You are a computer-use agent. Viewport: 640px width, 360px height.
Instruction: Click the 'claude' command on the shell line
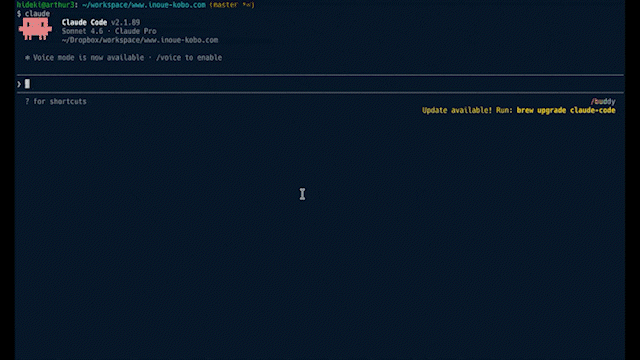(37, 13)
